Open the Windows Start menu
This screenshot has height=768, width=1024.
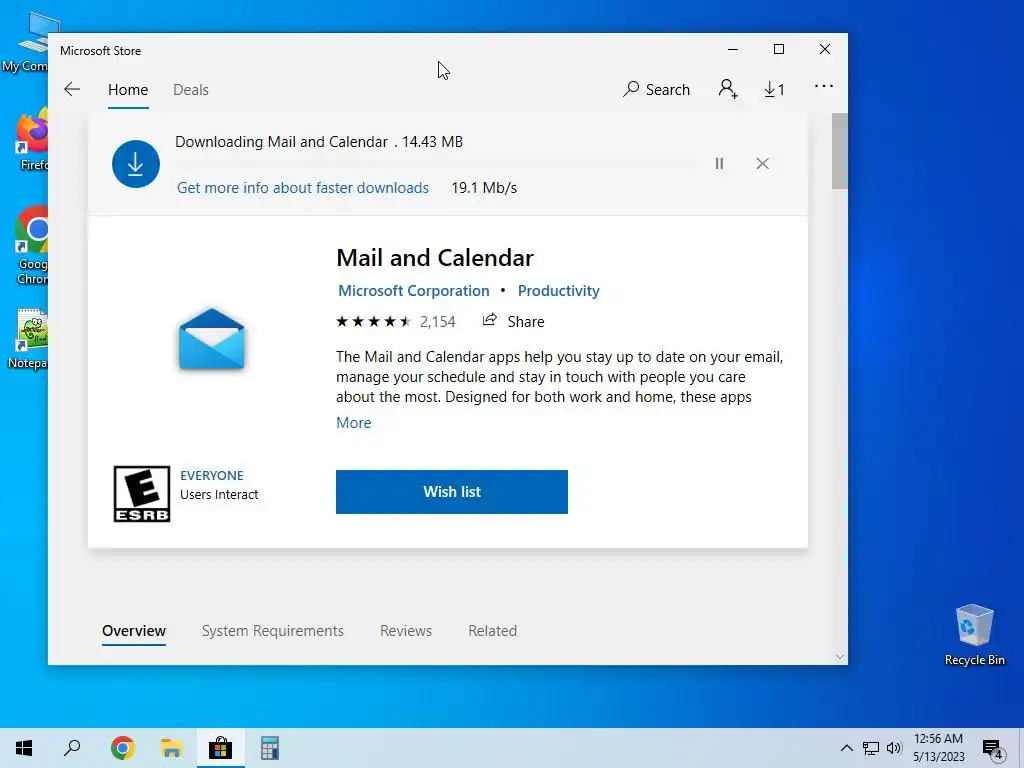[24, 748]
